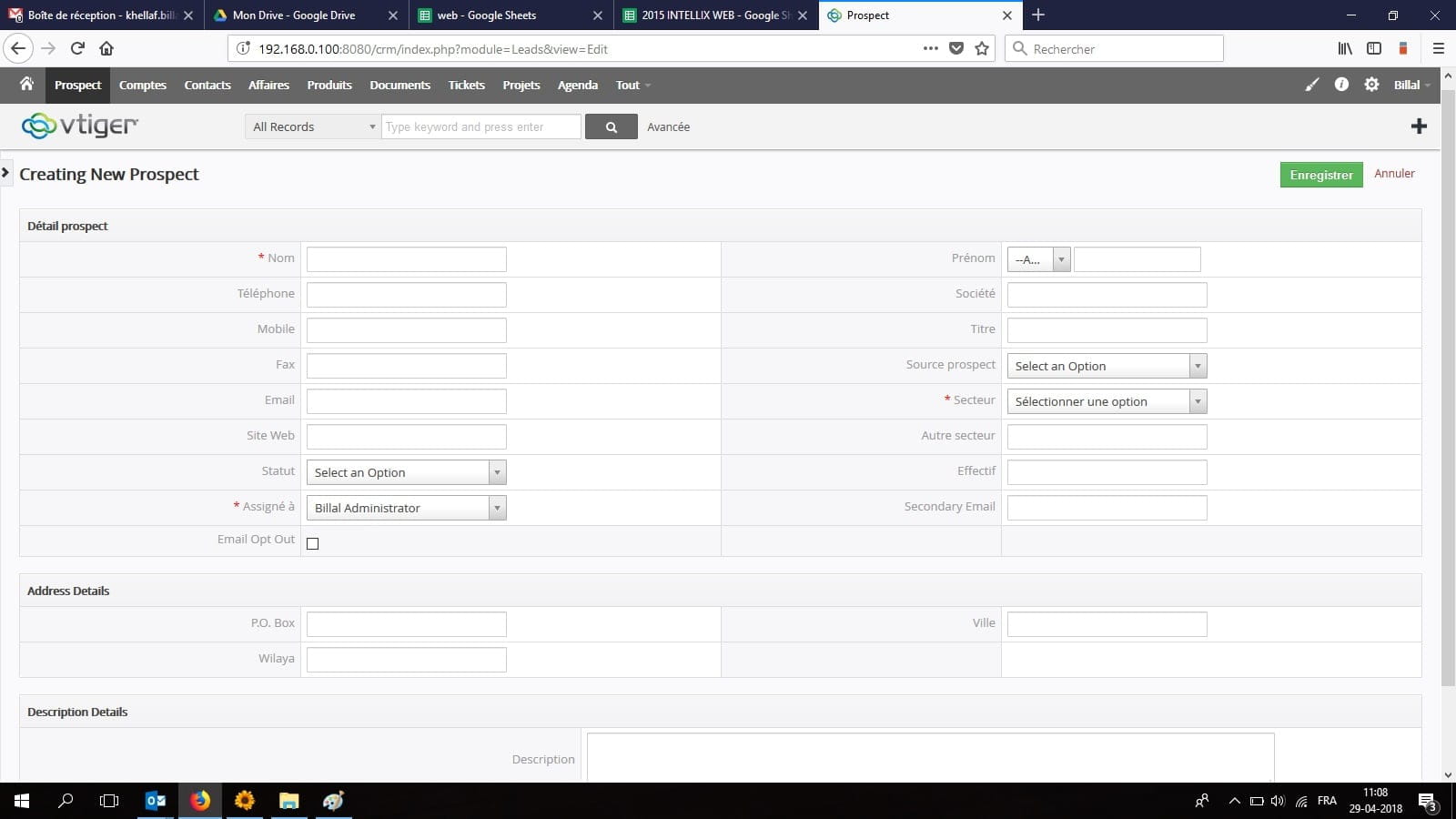Open the Comptes menu item
This screenshot has width=1456, height=819.
(x=143, y=85)
